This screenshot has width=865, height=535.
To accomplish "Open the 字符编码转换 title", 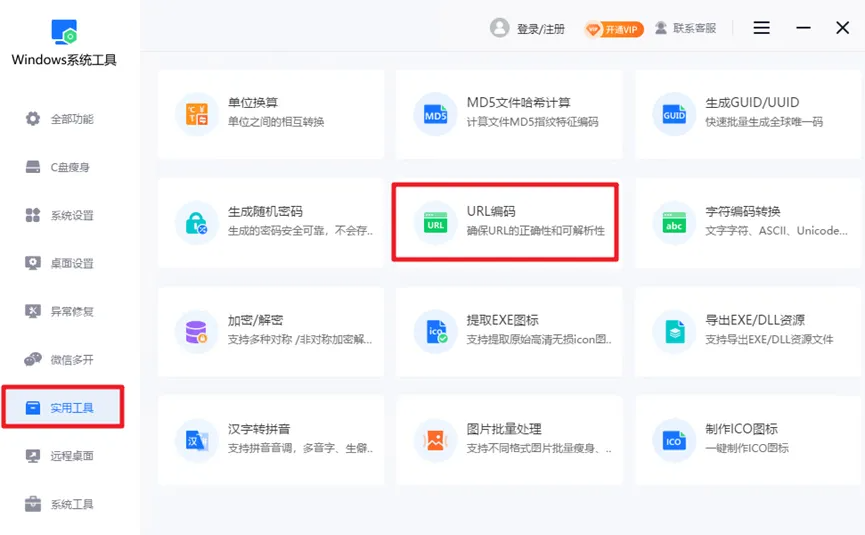I will click(743, 211).
